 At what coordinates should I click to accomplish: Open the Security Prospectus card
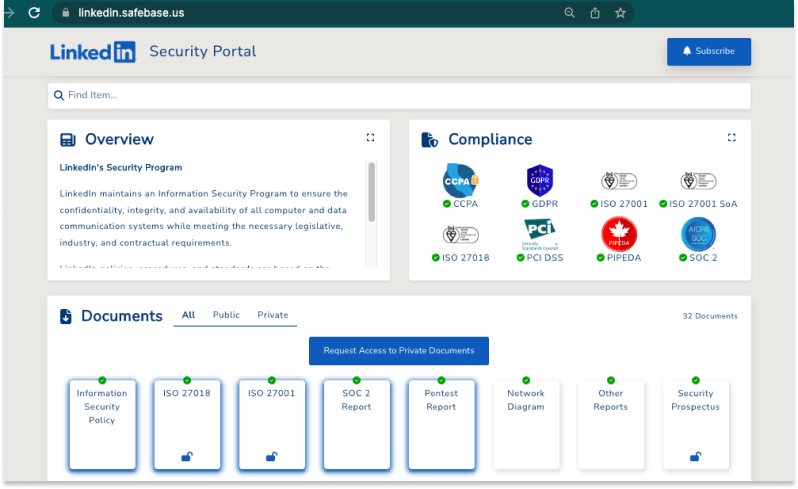coord(696,424)
